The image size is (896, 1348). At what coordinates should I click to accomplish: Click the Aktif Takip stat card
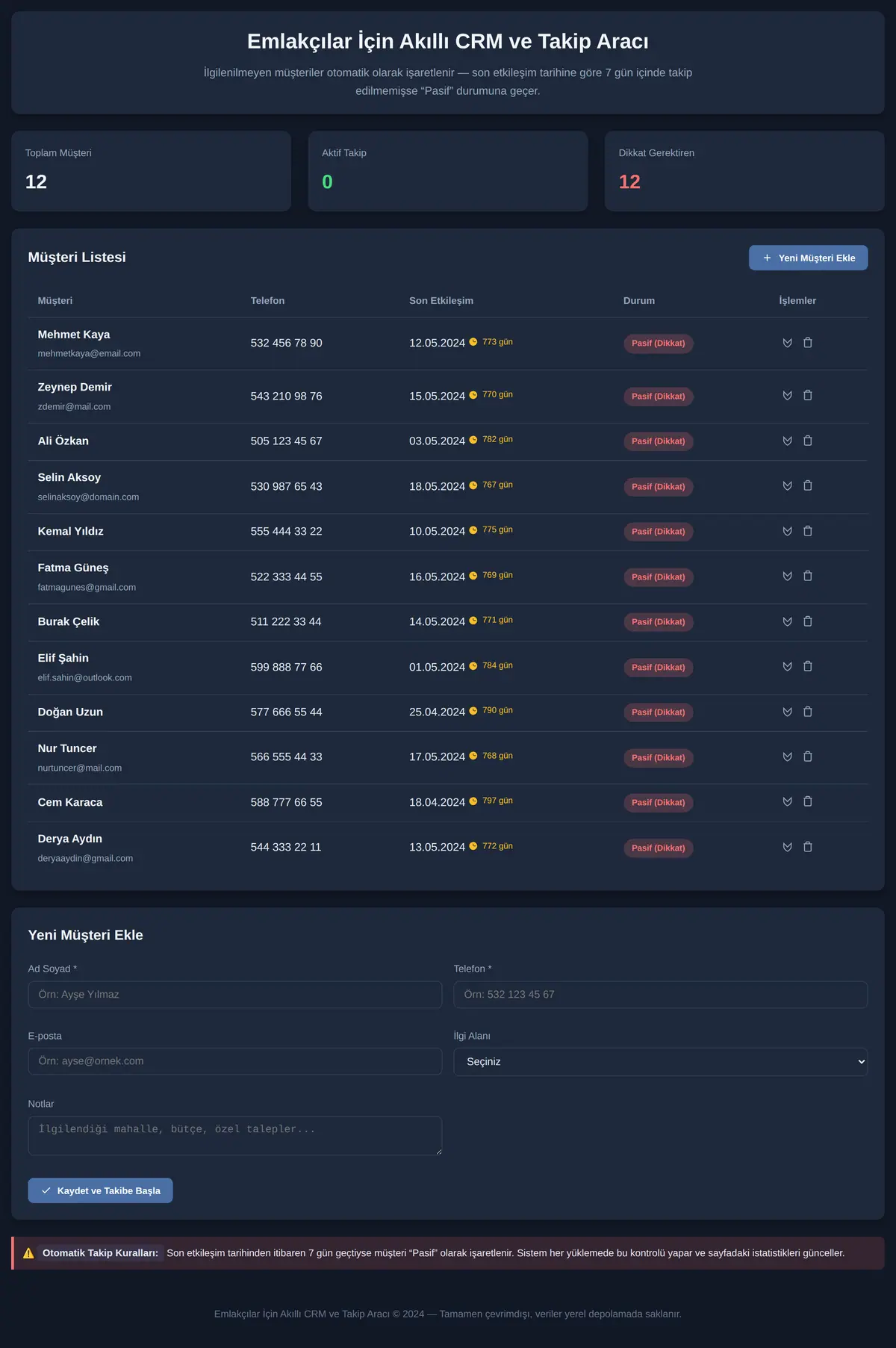click(x=448, y=171)
